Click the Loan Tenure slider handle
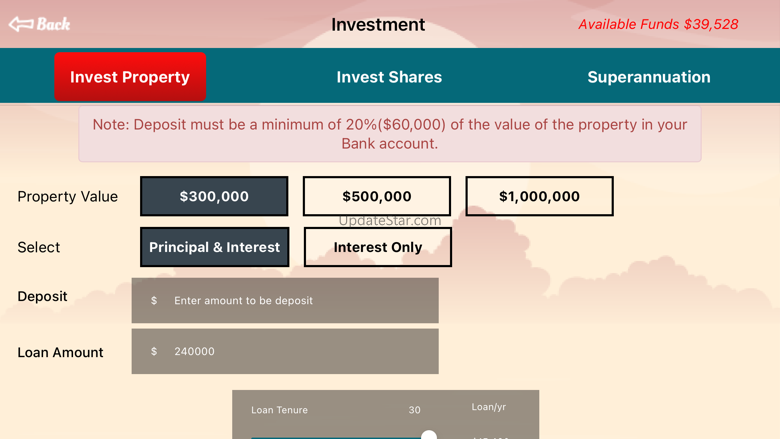Image resolution: width=780 pixels, height=439 pixels. pos(429,435)
